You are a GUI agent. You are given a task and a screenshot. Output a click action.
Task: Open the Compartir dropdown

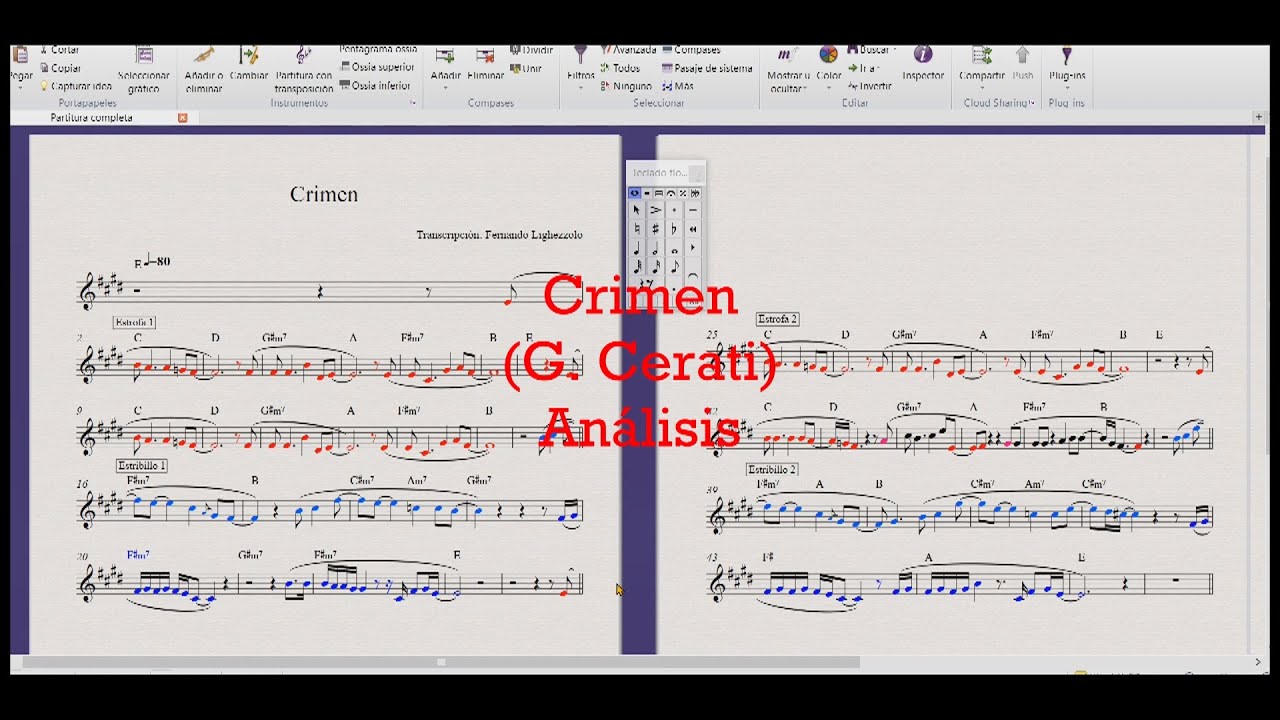pos(982,88)
